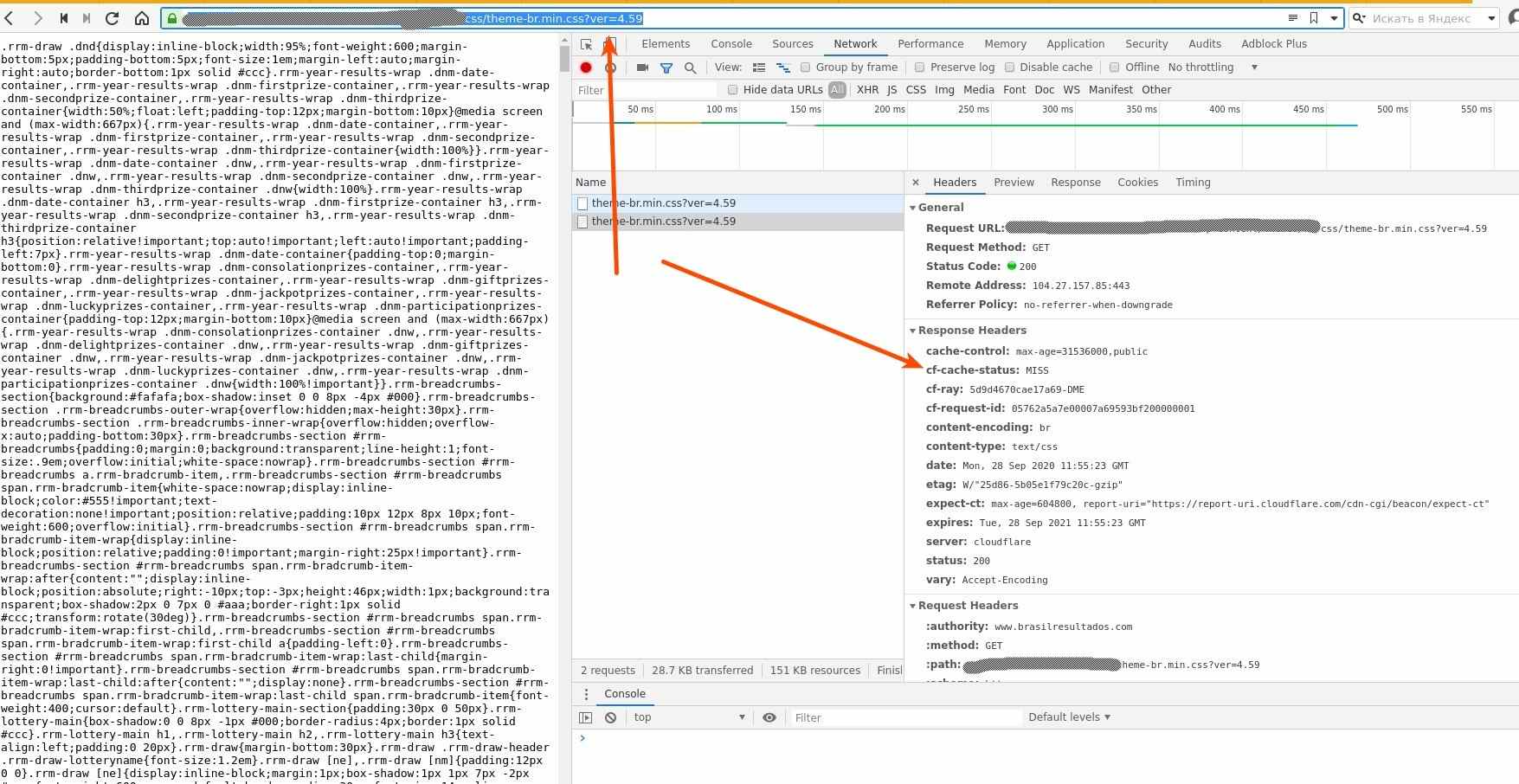1519x784 pixels.
Task: Open the Security tab
Action: point(1146,44)
